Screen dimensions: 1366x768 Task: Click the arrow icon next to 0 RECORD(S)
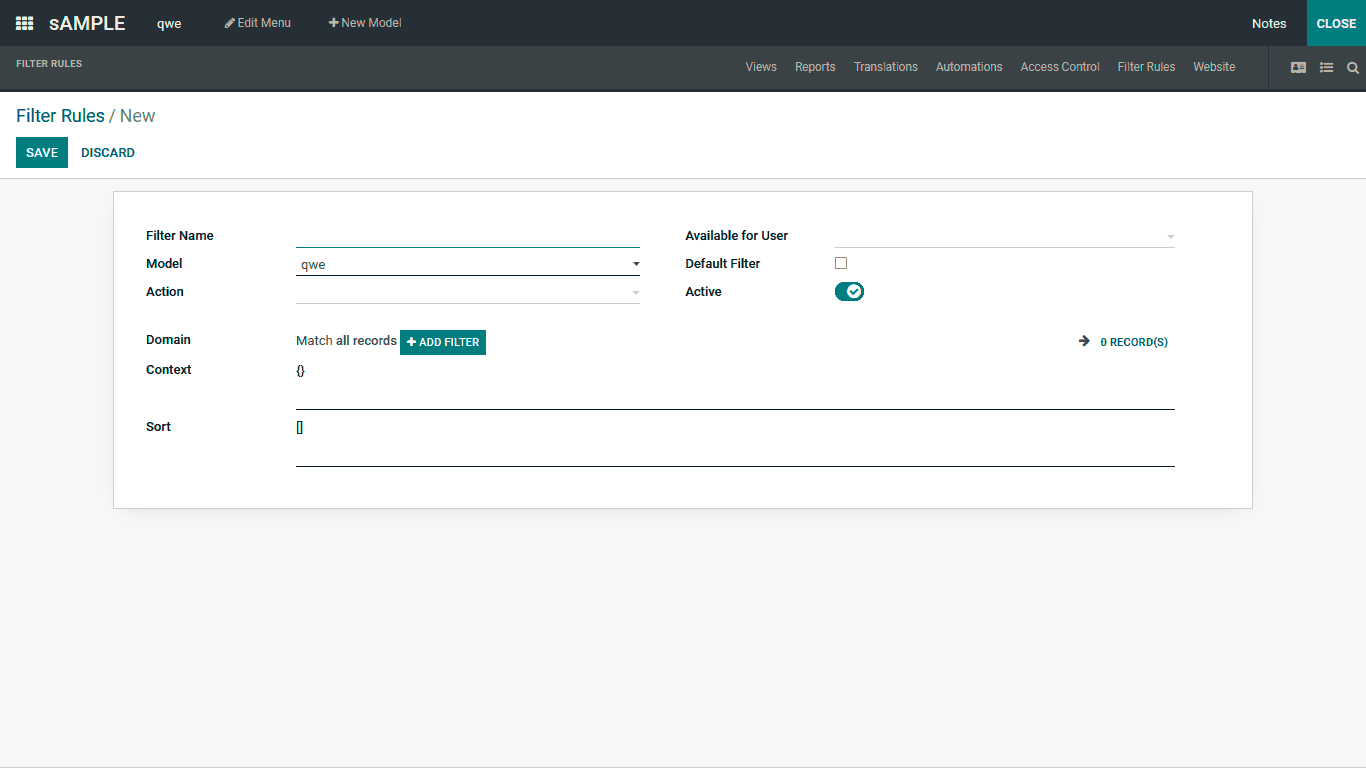point(1084,341)
